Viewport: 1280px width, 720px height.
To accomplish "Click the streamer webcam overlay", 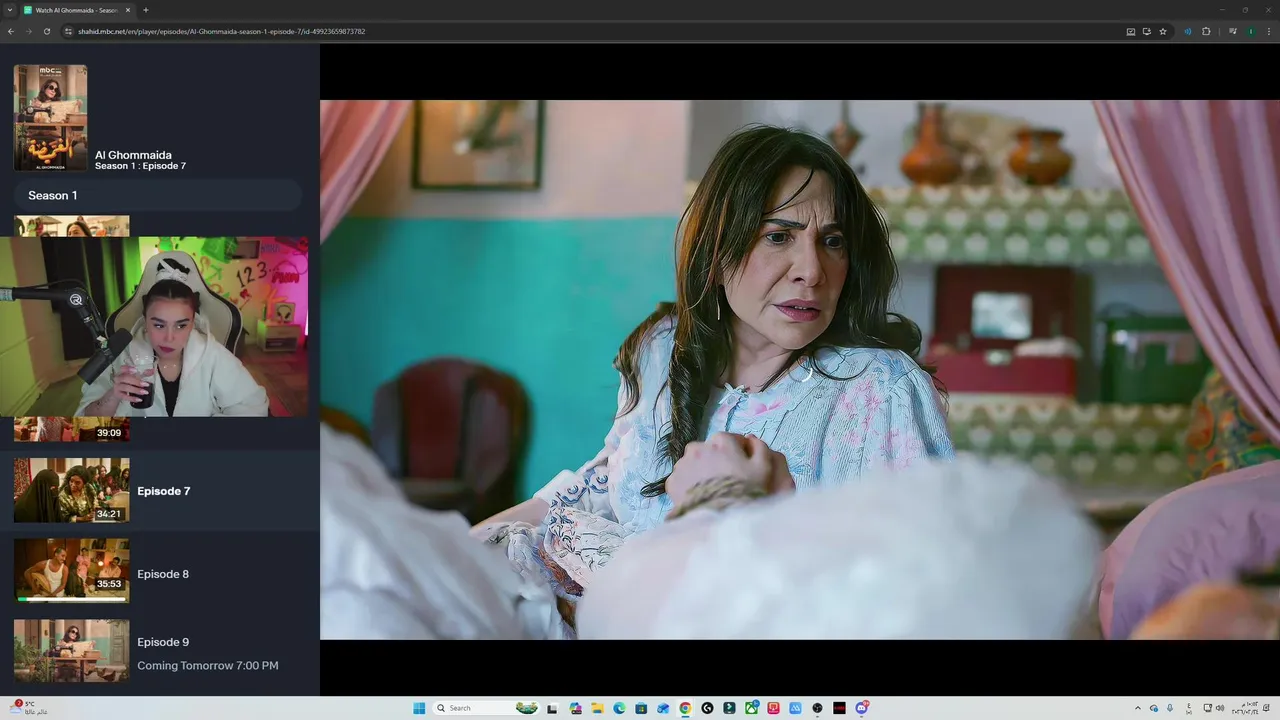I will 154,327.
